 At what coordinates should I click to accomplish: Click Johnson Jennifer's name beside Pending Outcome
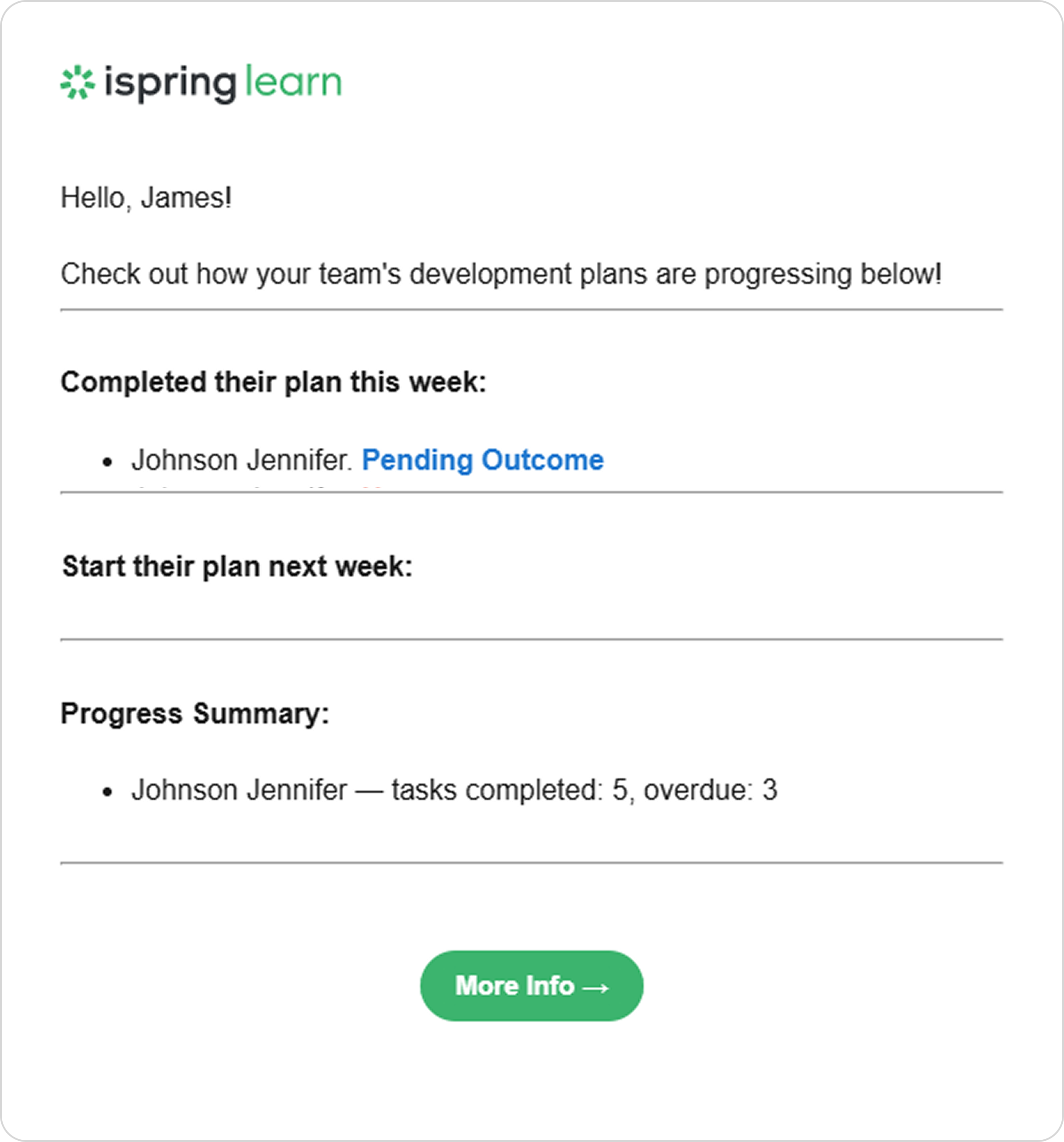(241, 460)
